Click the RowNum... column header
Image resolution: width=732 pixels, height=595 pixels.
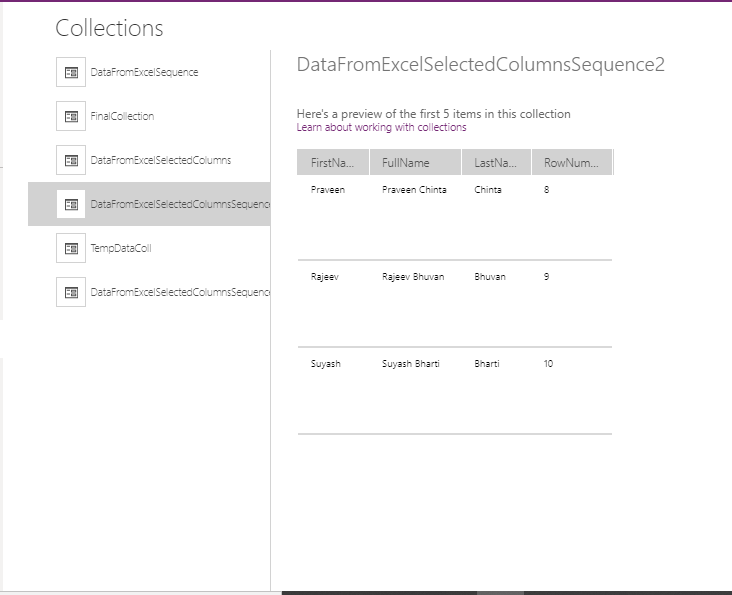572,162
